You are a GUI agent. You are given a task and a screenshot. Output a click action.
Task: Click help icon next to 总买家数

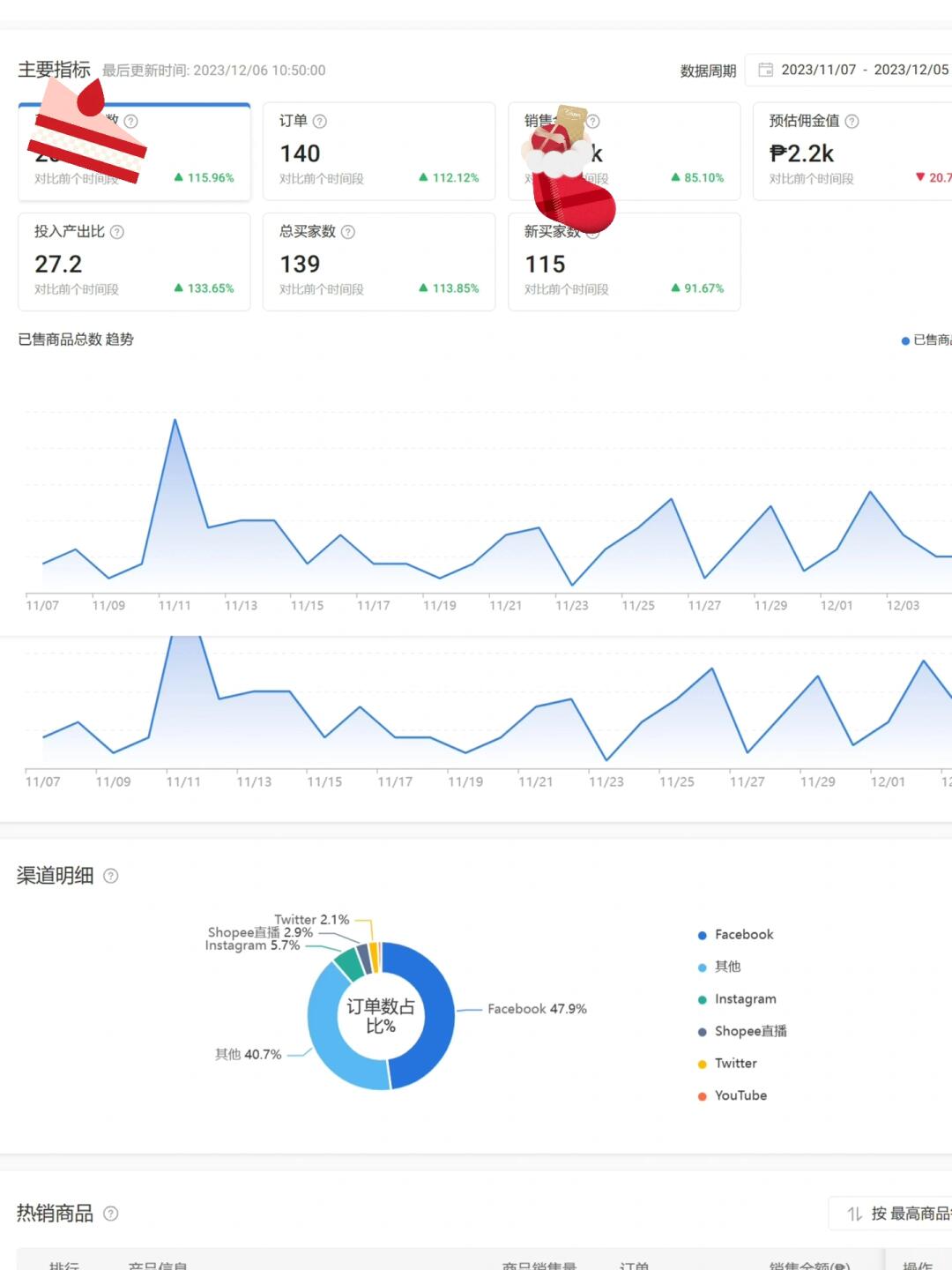(348, 232)
